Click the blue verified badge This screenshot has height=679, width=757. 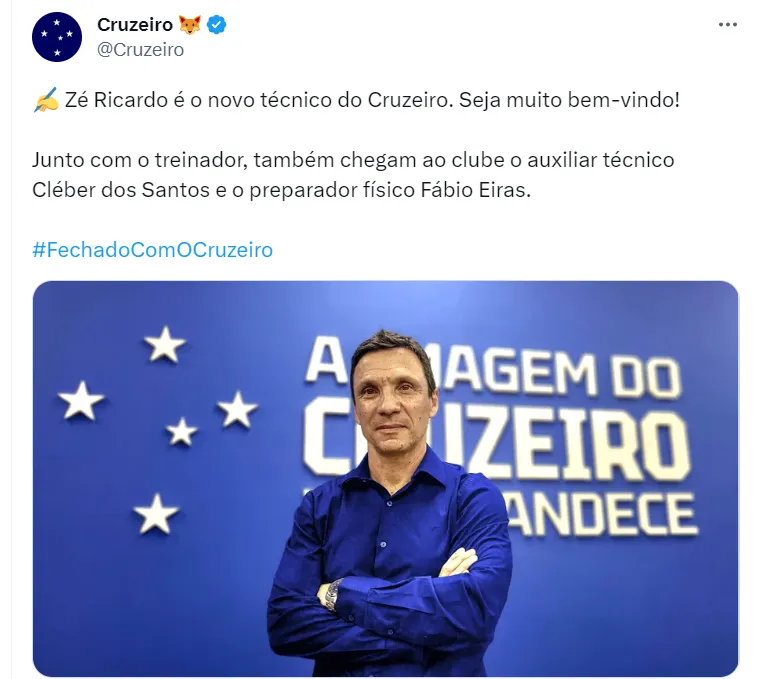point(217,25)
